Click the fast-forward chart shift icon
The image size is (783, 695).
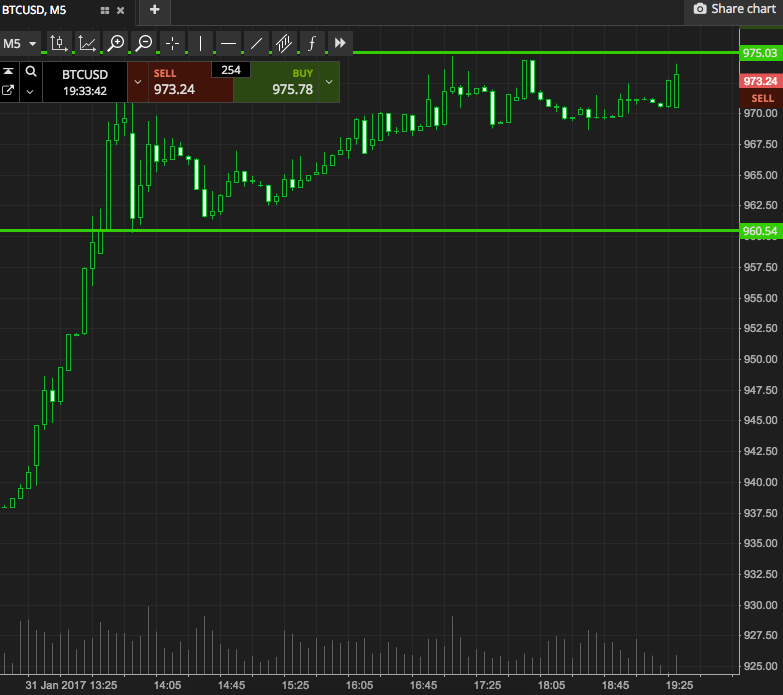click(x=340, y=43)
